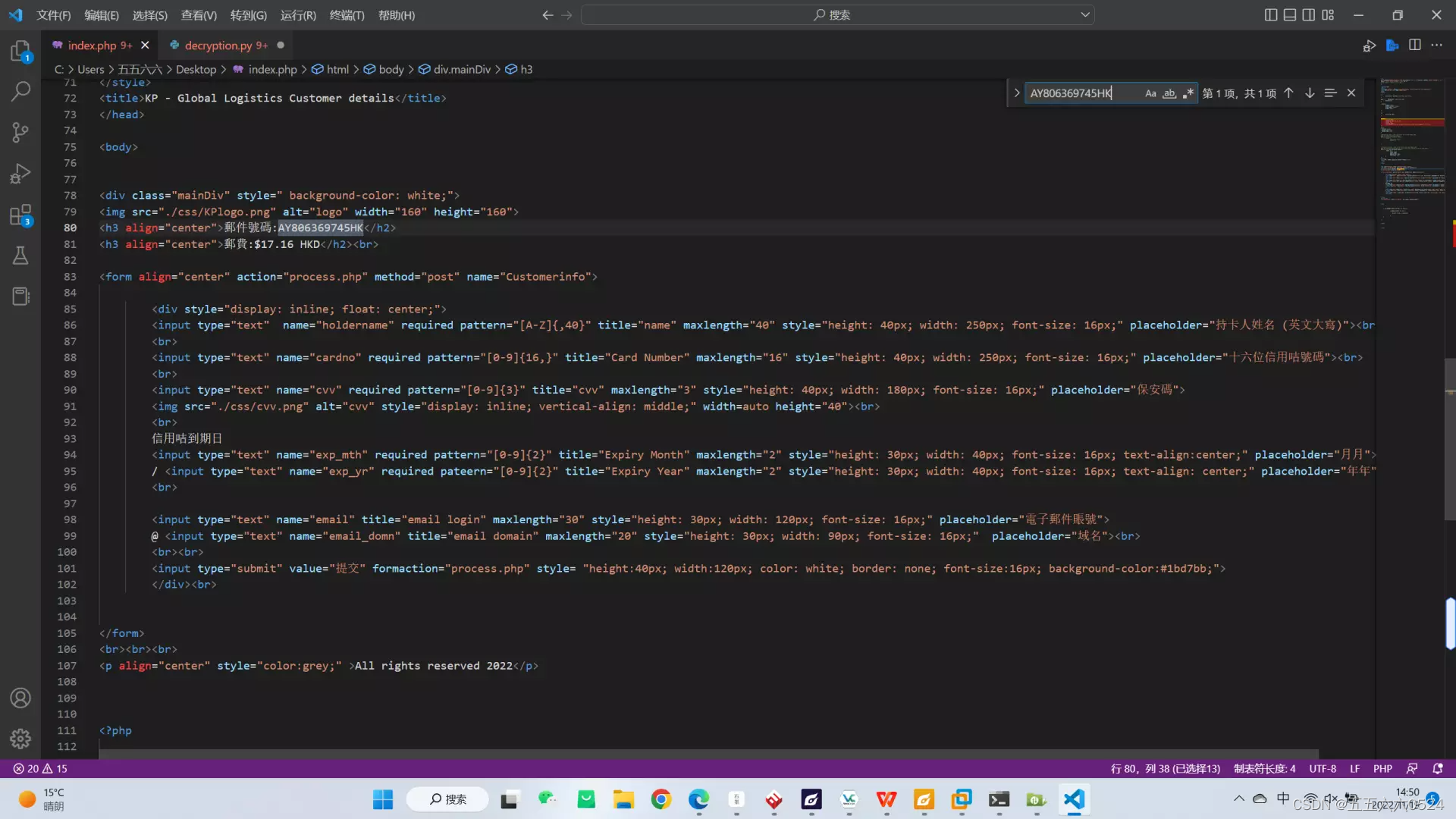
Task: Open the Run and Debug view
Action: [x=20, y=174]
